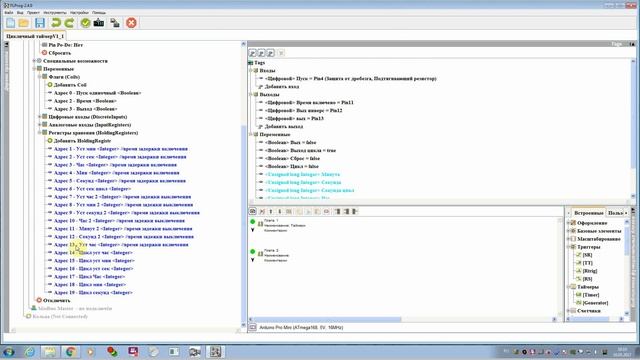Viewport: 640px width, 360px height.
Task: Select the [TT] trigger block
Action: 587,263
